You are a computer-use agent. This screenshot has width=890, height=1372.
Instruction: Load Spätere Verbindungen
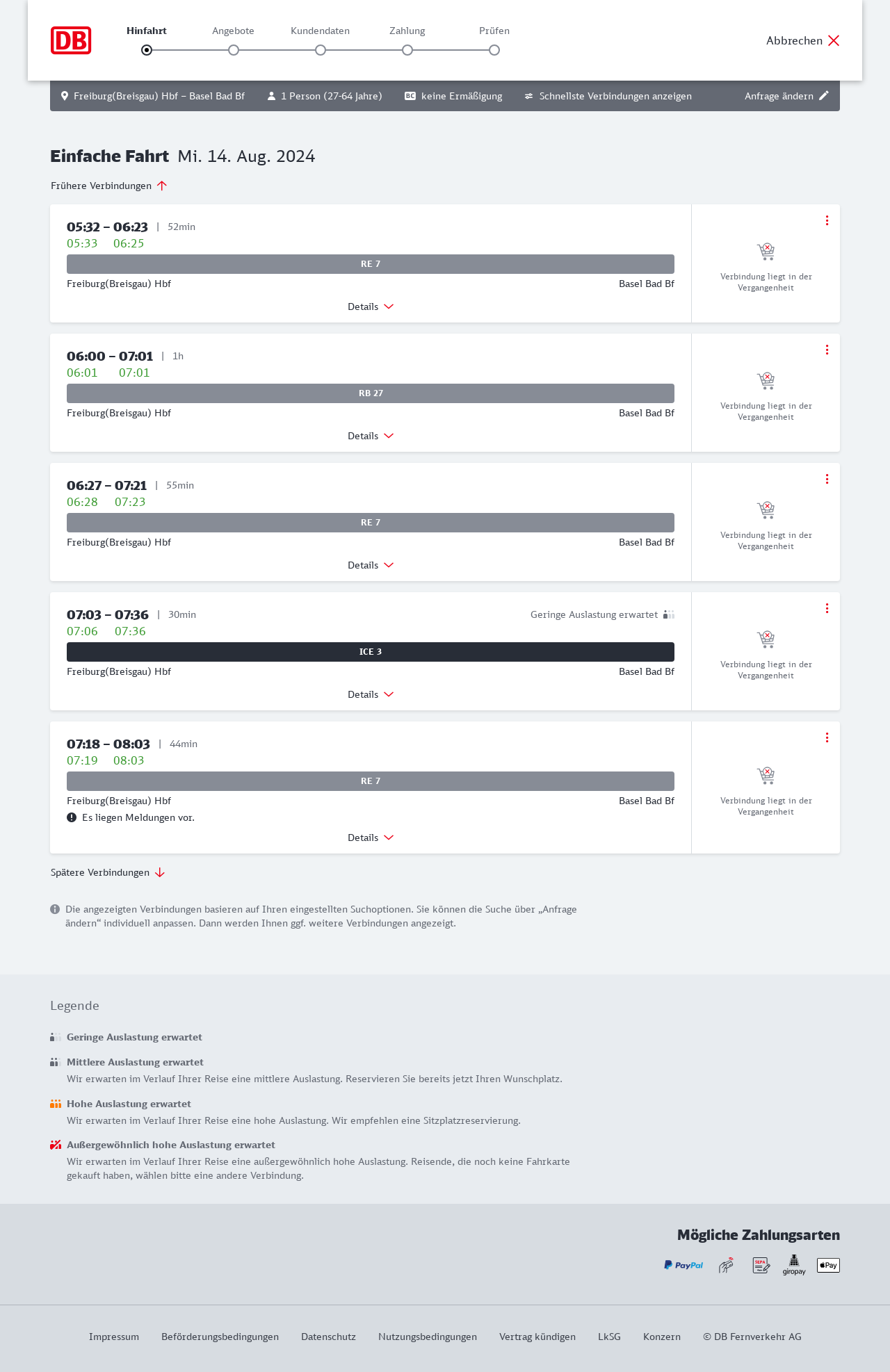click(x=108, y=872)
